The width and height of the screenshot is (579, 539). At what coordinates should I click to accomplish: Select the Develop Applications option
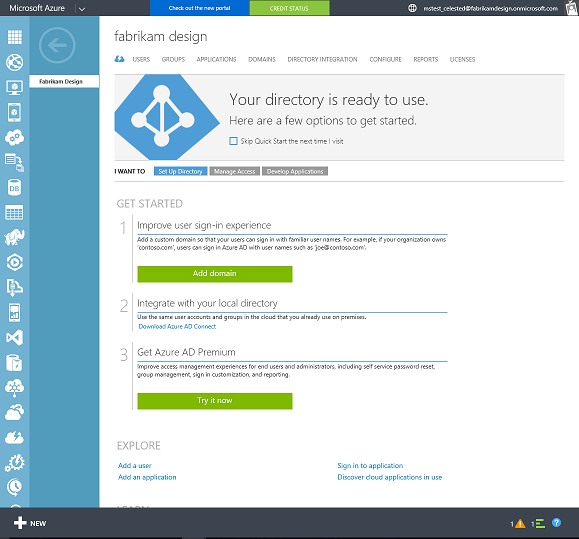point(295,171)
